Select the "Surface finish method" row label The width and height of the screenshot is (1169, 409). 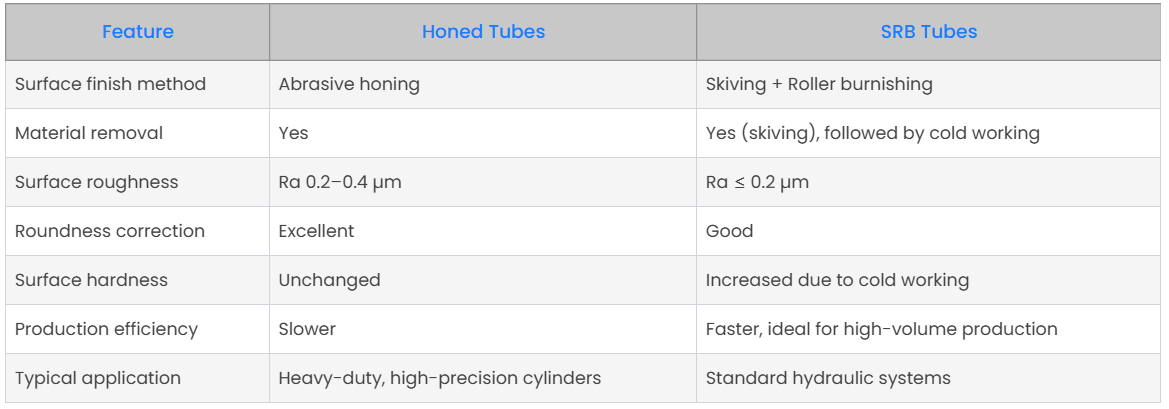[x=110, y=84]
